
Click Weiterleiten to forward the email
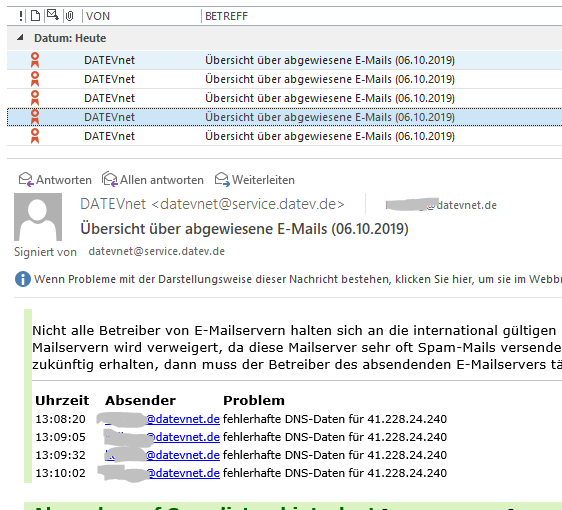[254, 180]
